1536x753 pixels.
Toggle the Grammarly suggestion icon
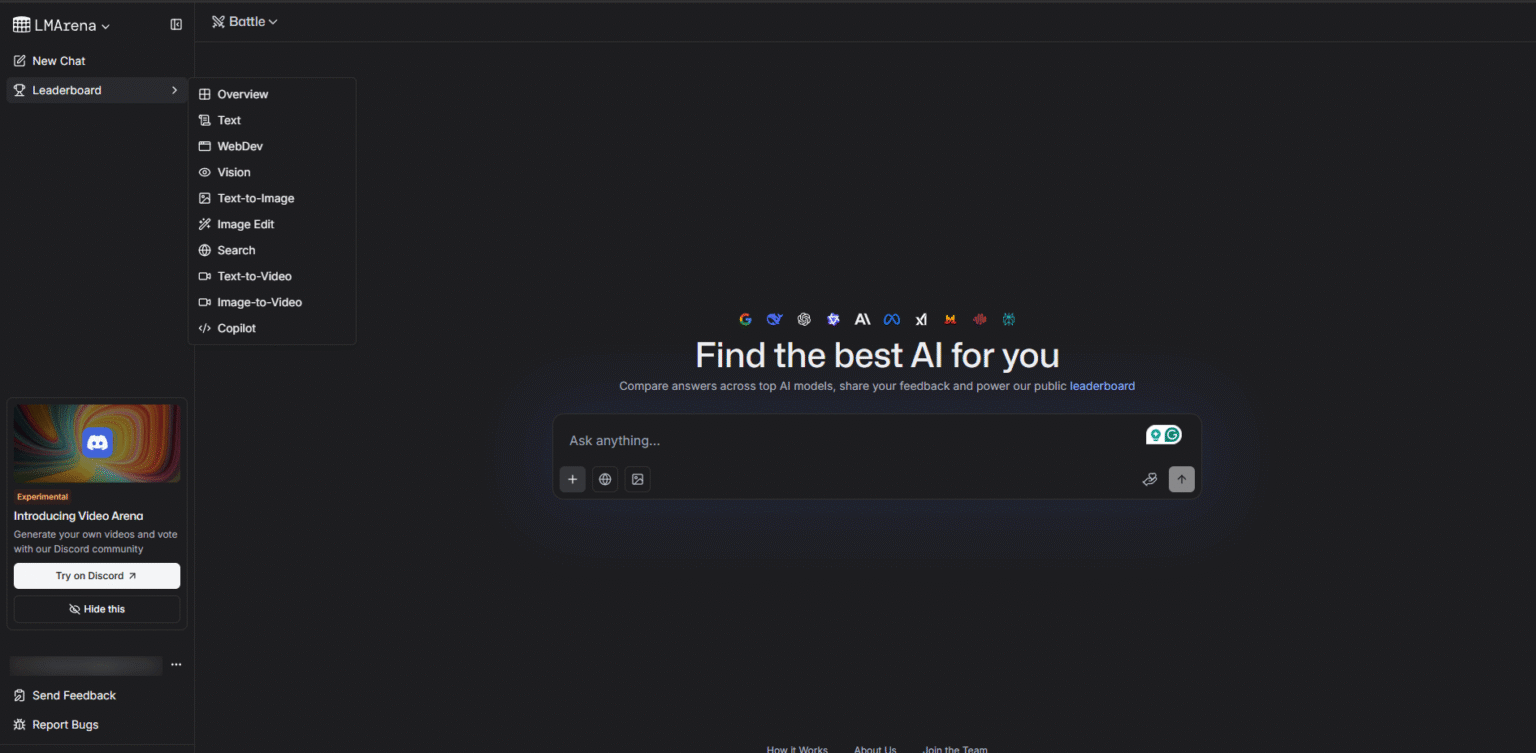tap(1171, 434)
